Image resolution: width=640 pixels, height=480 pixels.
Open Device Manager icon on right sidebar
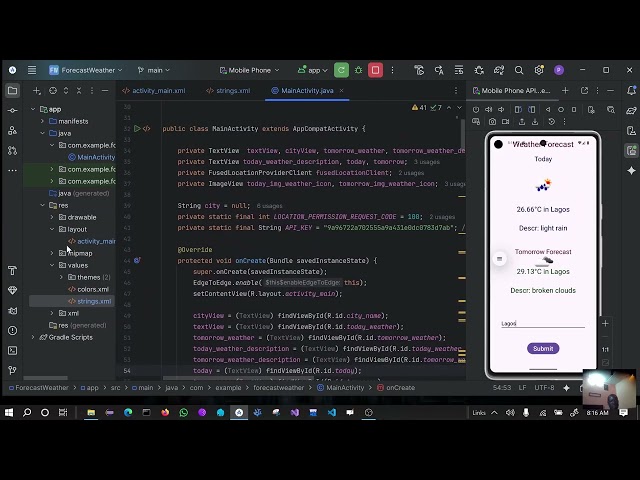coord(631,130)
